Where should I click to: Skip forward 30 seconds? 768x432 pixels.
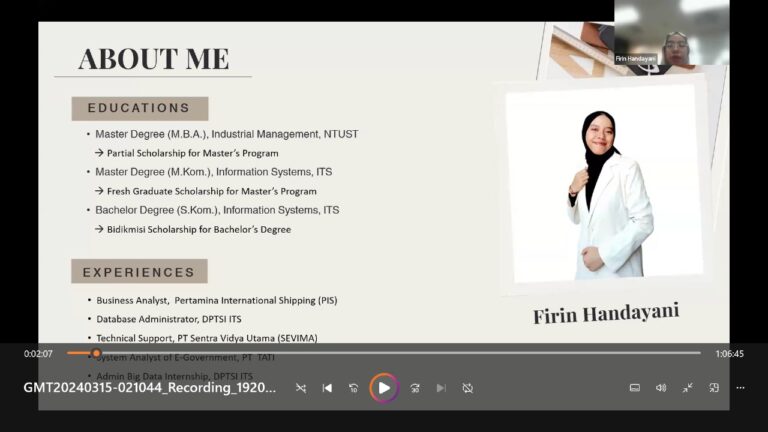coord(415,388)
